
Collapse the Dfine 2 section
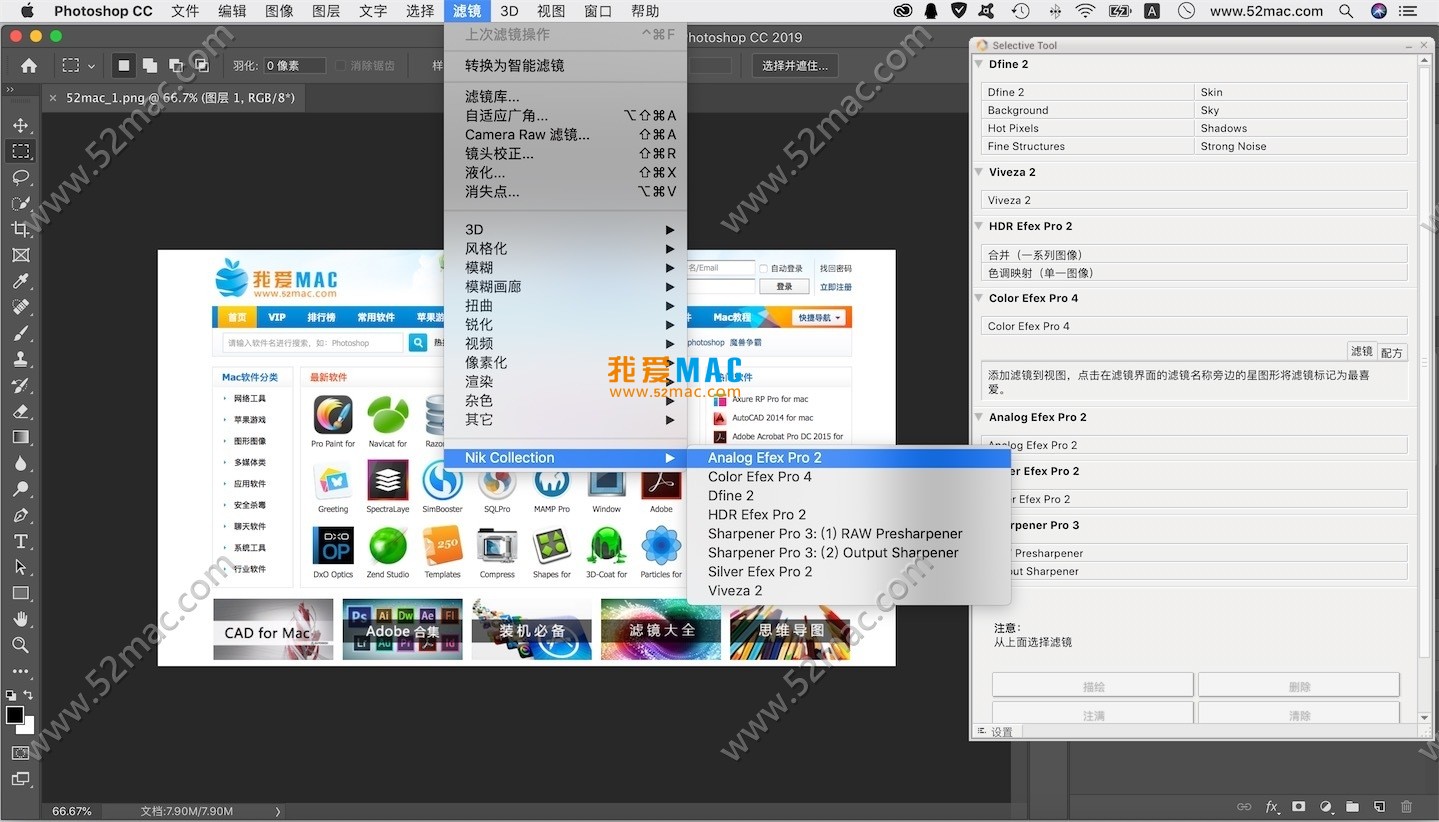click(980, 64)
